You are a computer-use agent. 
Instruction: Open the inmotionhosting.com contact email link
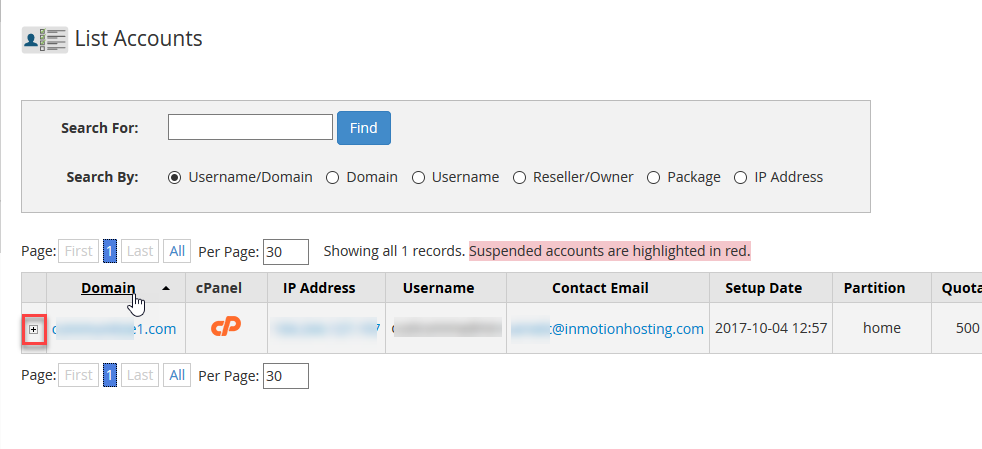click(607, 328)
